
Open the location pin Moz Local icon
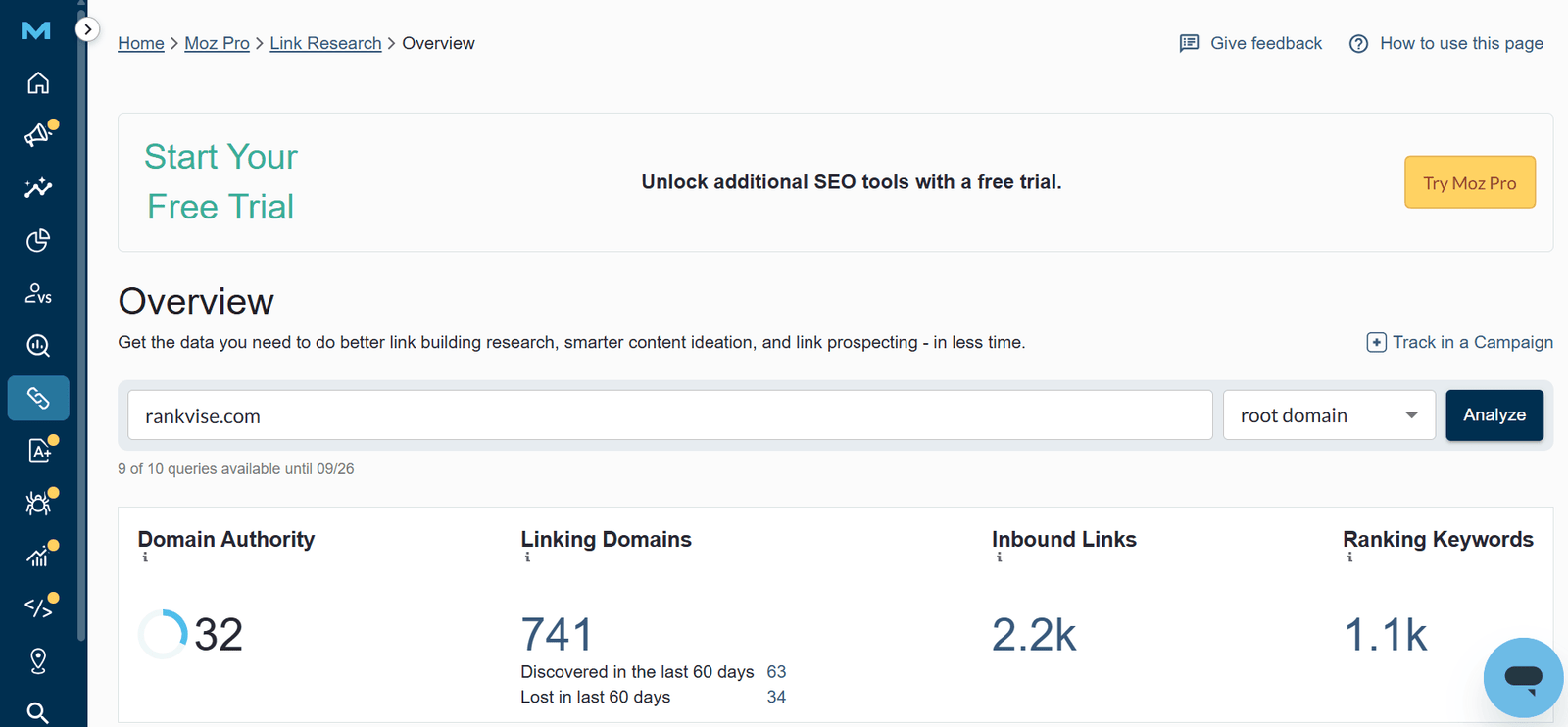pos(38,661)
